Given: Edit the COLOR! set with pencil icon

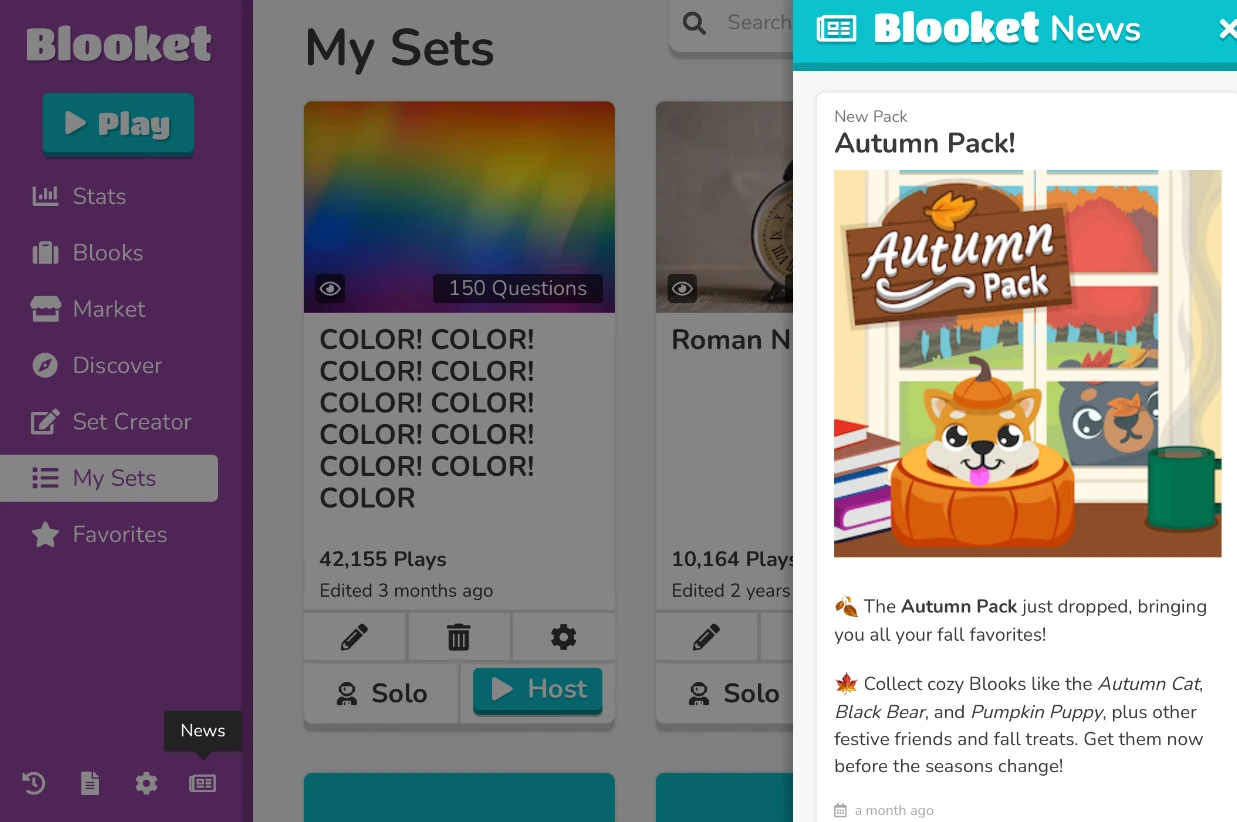Looking at the screenshot, I should (354, 637).
